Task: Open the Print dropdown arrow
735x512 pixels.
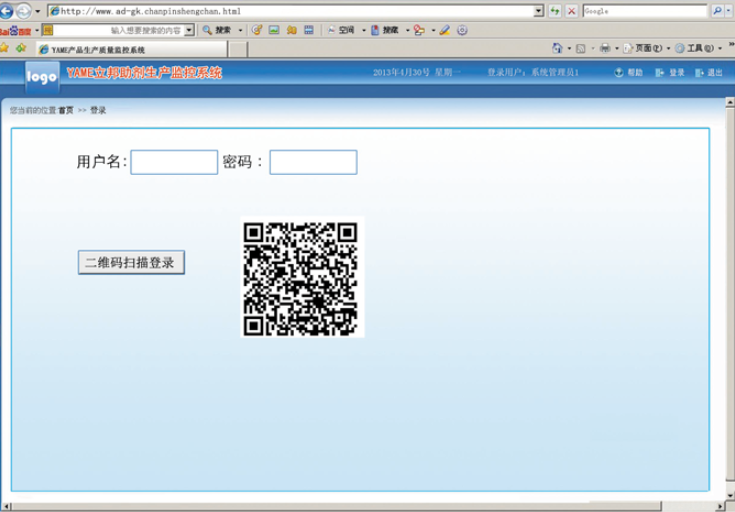Action: (x=617, y=48)
